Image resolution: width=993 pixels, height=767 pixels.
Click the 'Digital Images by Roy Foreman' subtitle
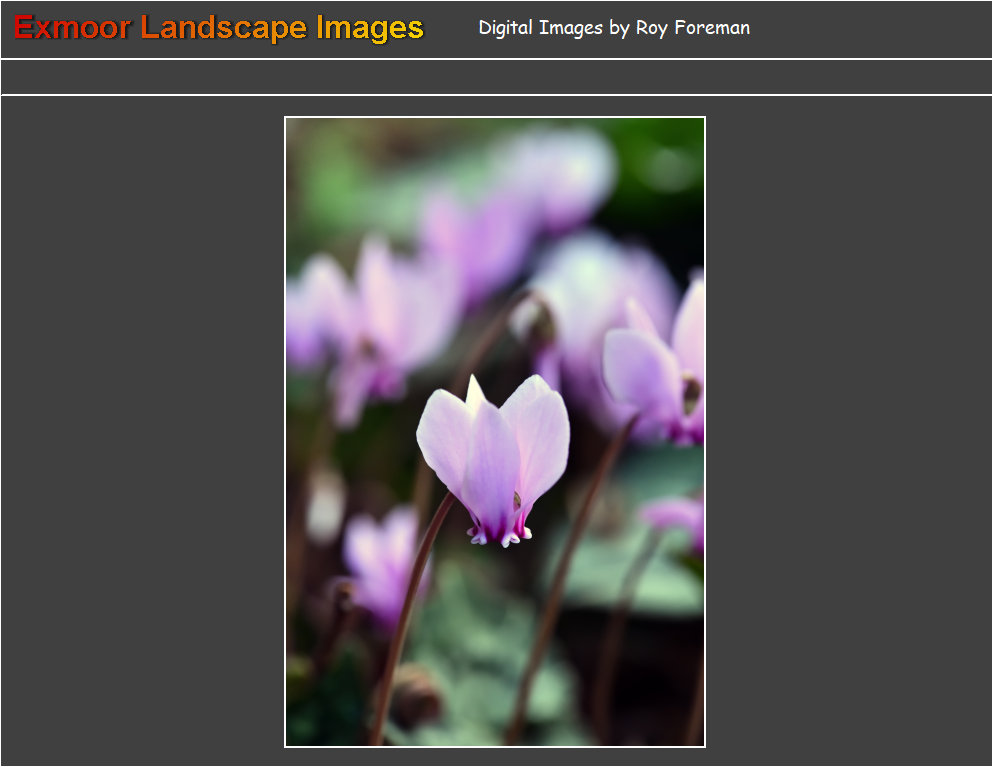coord(613,28)
